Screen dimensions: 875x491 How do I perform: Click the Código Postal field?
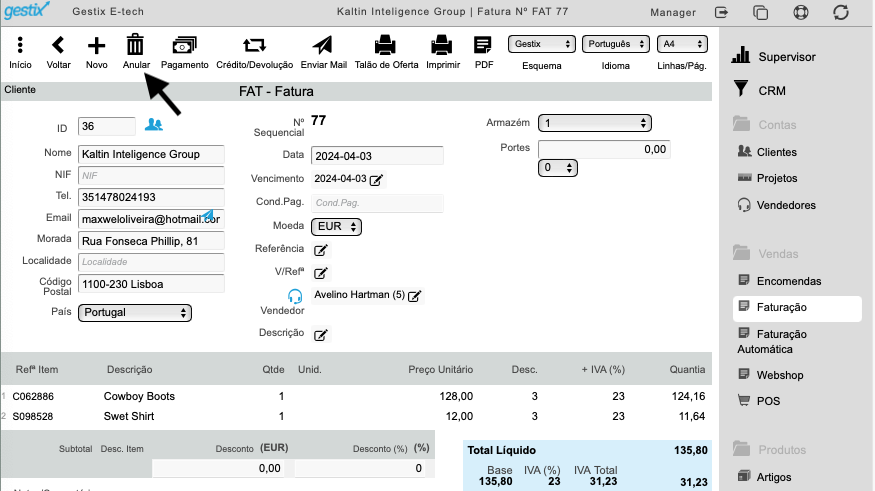tap(151, 285)
